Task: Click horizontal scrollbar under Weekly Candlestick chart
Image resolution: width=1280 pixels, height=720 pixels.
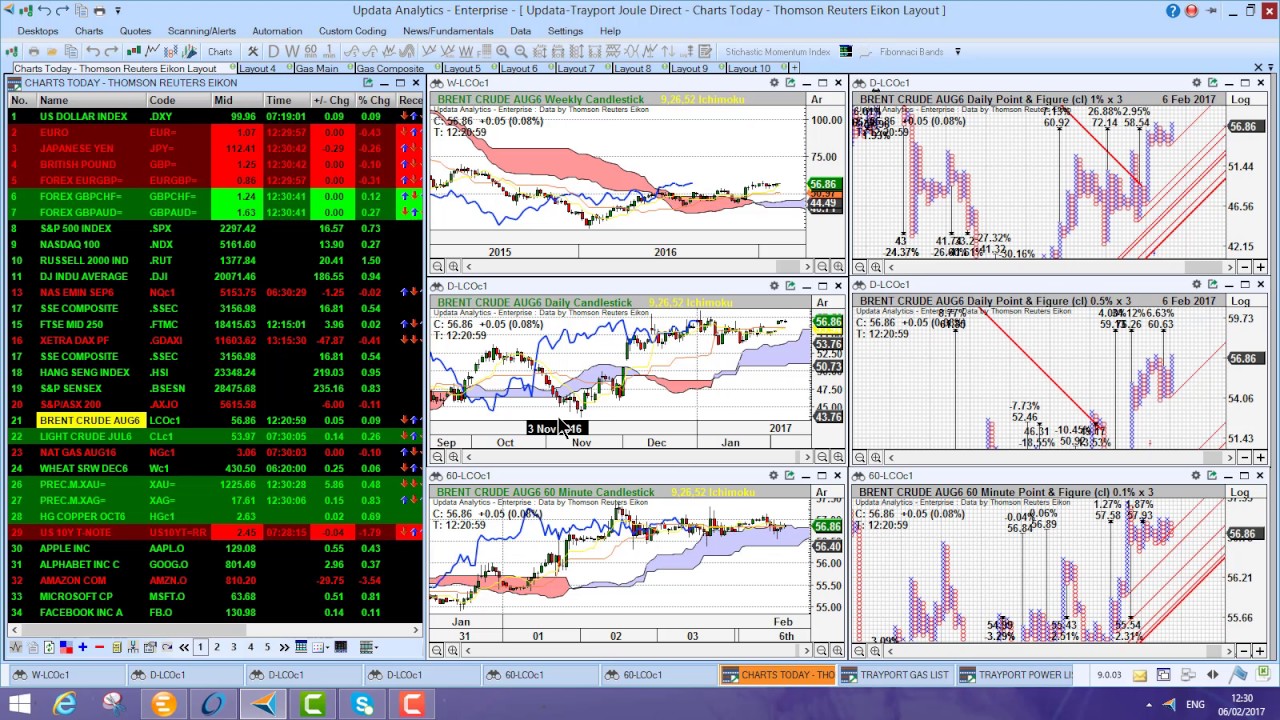Action: tap(636, 266)
